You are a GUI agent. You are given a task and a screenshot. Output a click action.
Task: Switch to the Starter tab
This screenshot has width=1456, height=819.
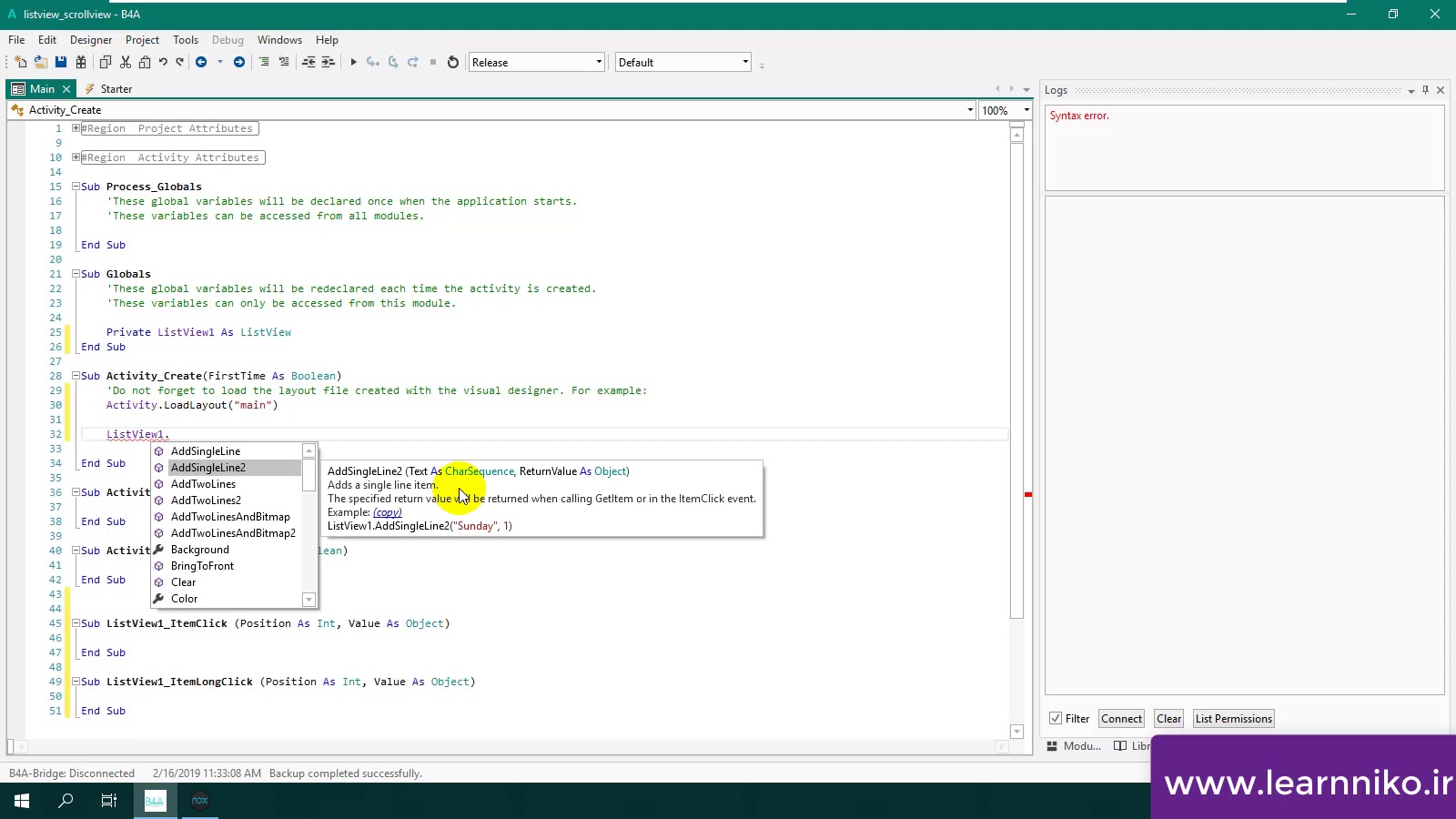pos(116,89)
